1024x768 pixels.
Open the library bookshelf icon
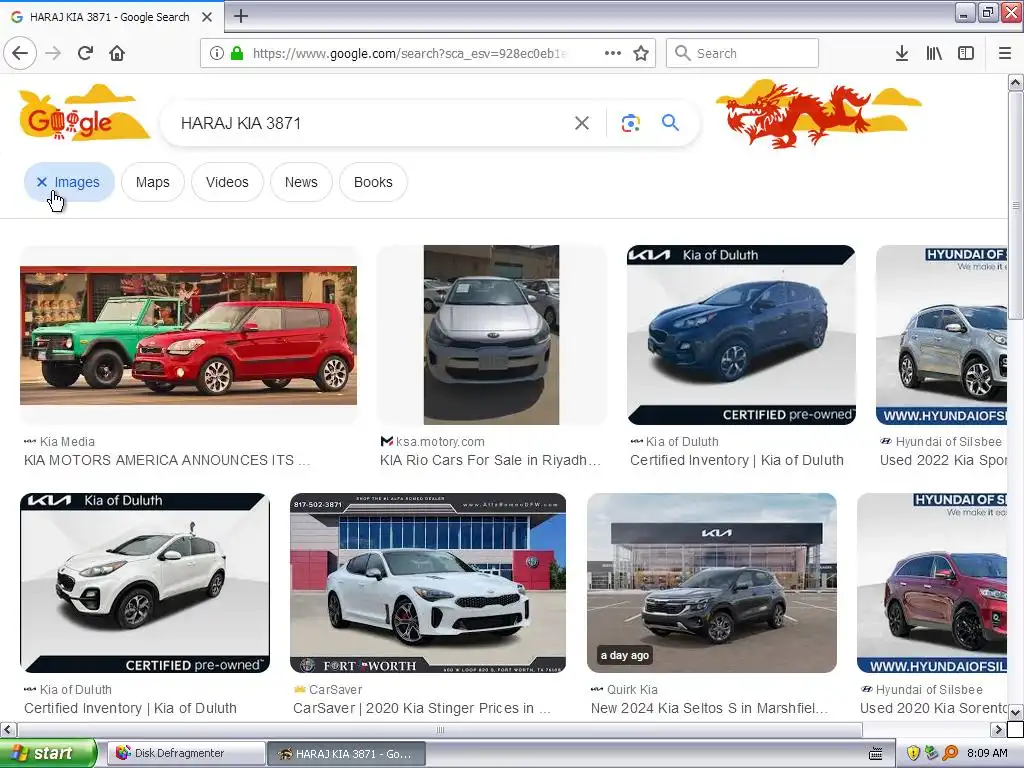934,54
